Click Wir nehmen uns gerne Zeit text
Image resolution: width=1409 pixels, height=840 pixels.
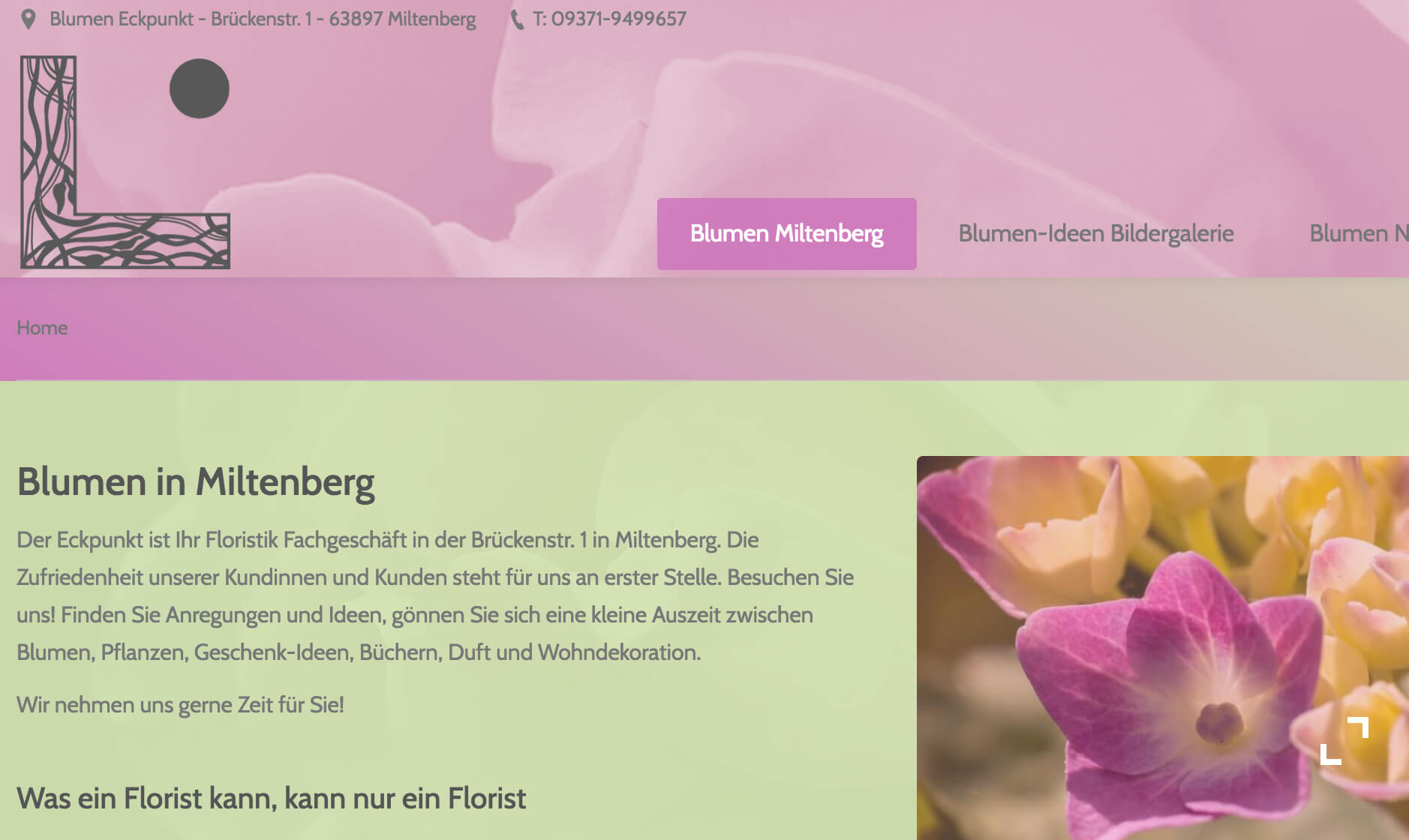click(x=180, y=705)
